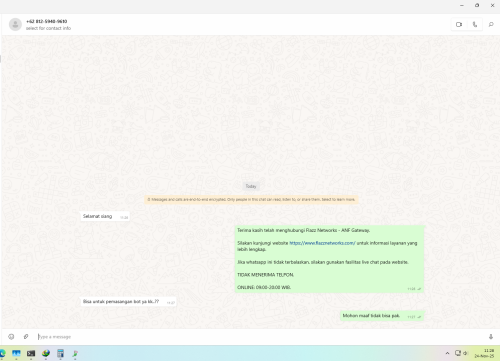The width and height of the screenshot is (500, 361).
Task: Open the calculator icon in the taskbar
Action: (x=60, y=353)
